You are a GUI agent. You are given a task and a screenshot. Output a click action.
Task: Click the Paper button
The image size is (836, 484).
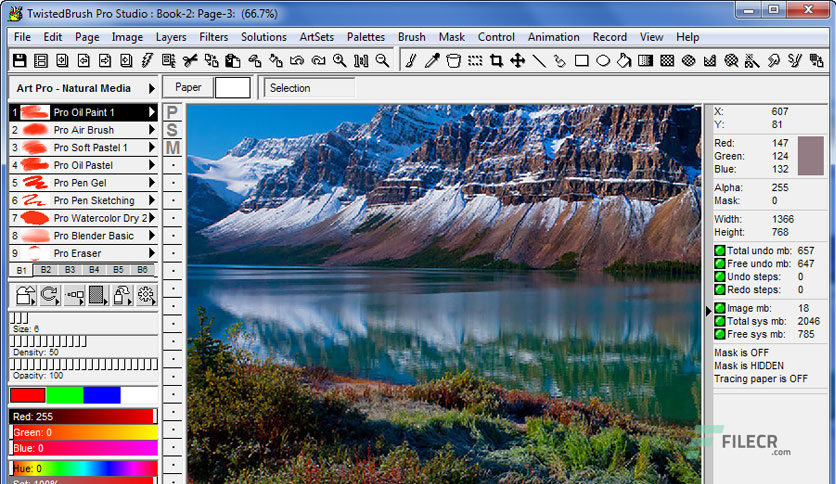188,87
